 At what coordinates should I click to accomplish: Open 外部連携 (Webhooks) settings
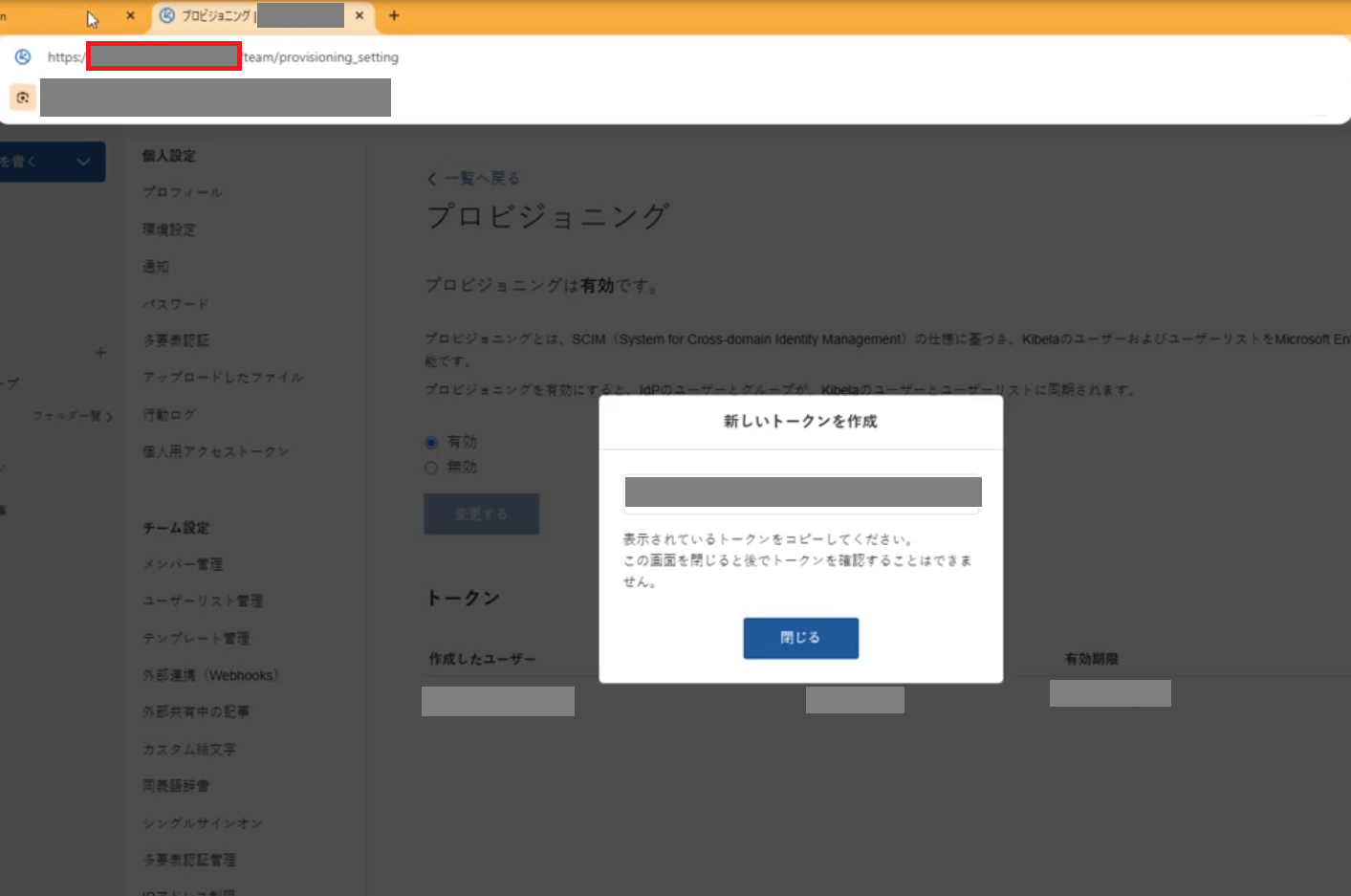coord(211,675)
